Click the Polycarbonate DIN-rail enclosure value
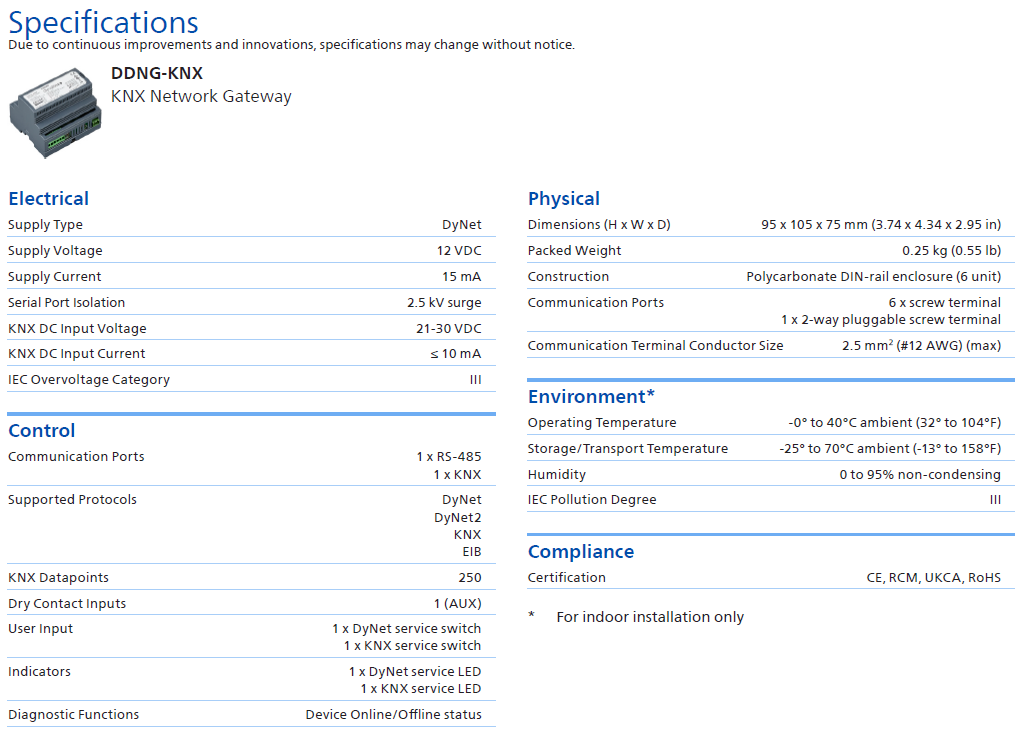 873,277
